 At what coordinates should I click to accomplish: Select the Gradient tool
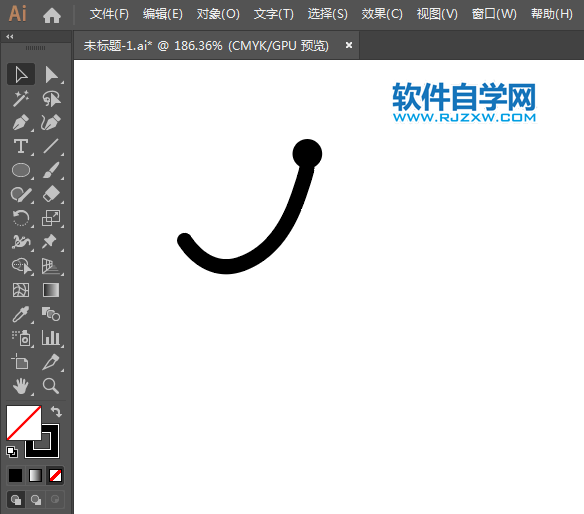click(51, 290)
